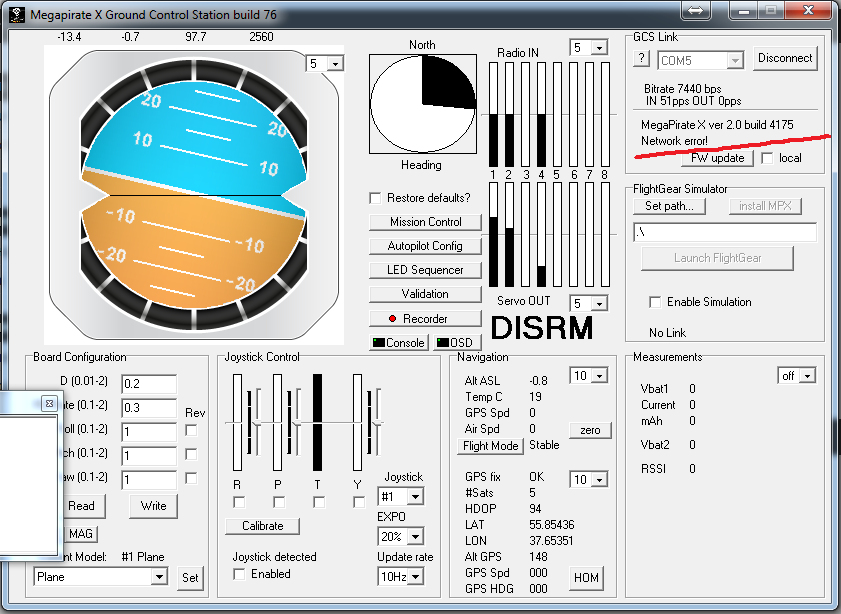Click Set path... for FlightGear
This screenshot has height=614, width=841.
[x=669, y=206]
